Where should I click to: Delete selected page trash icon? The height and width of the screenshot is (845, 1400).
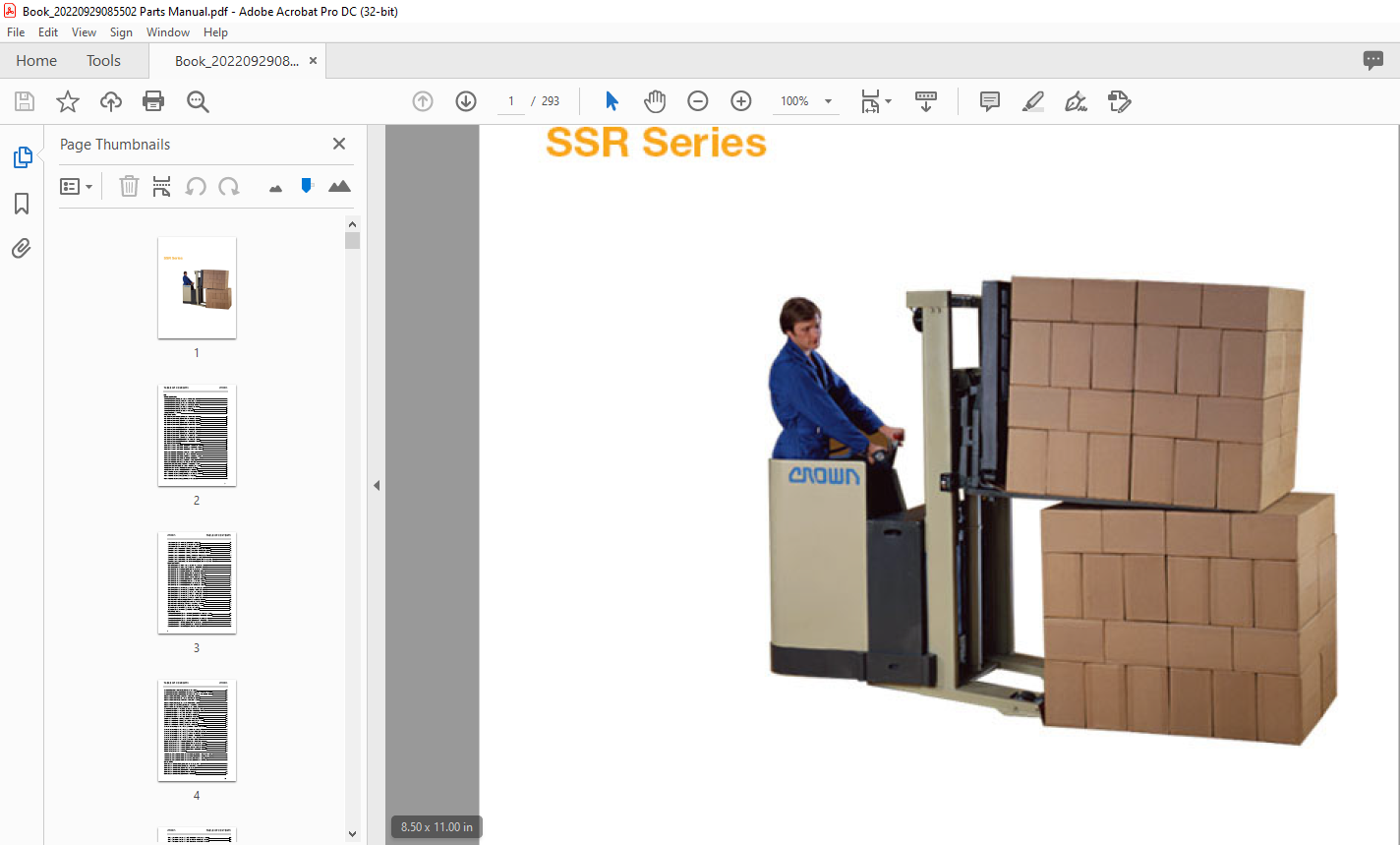[x=129, y=186]
